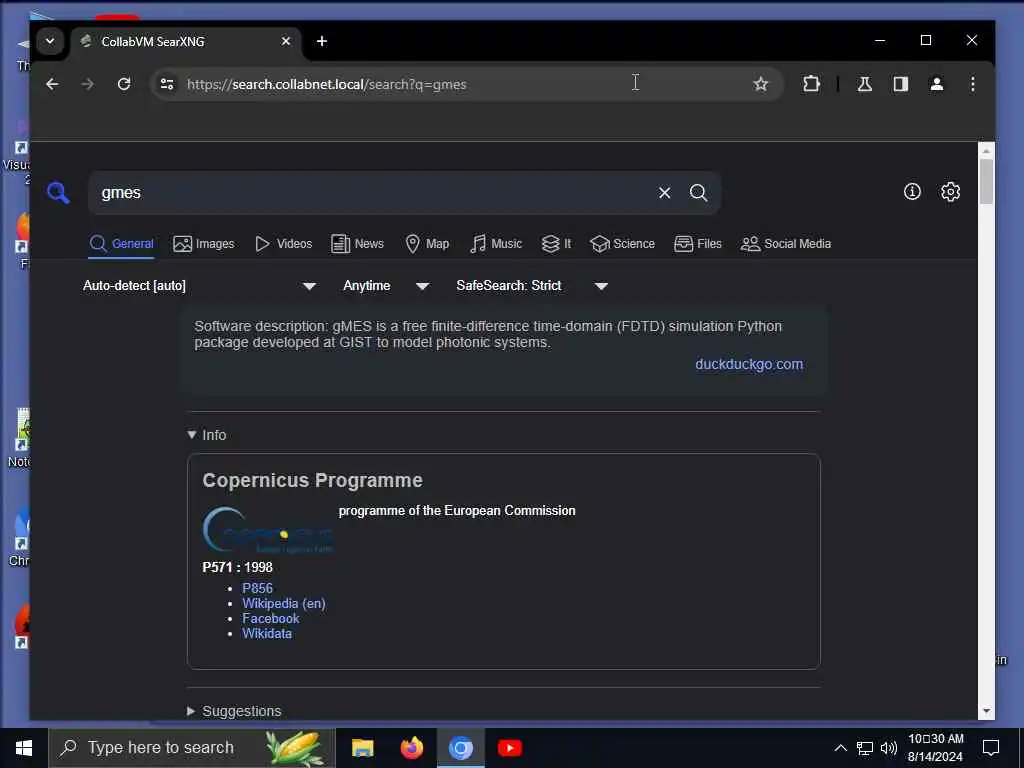Image resolution: width=1024 pixels, height=768 pixels.
Task: Open the volume tray icon
Action: [x=889, y=748]
